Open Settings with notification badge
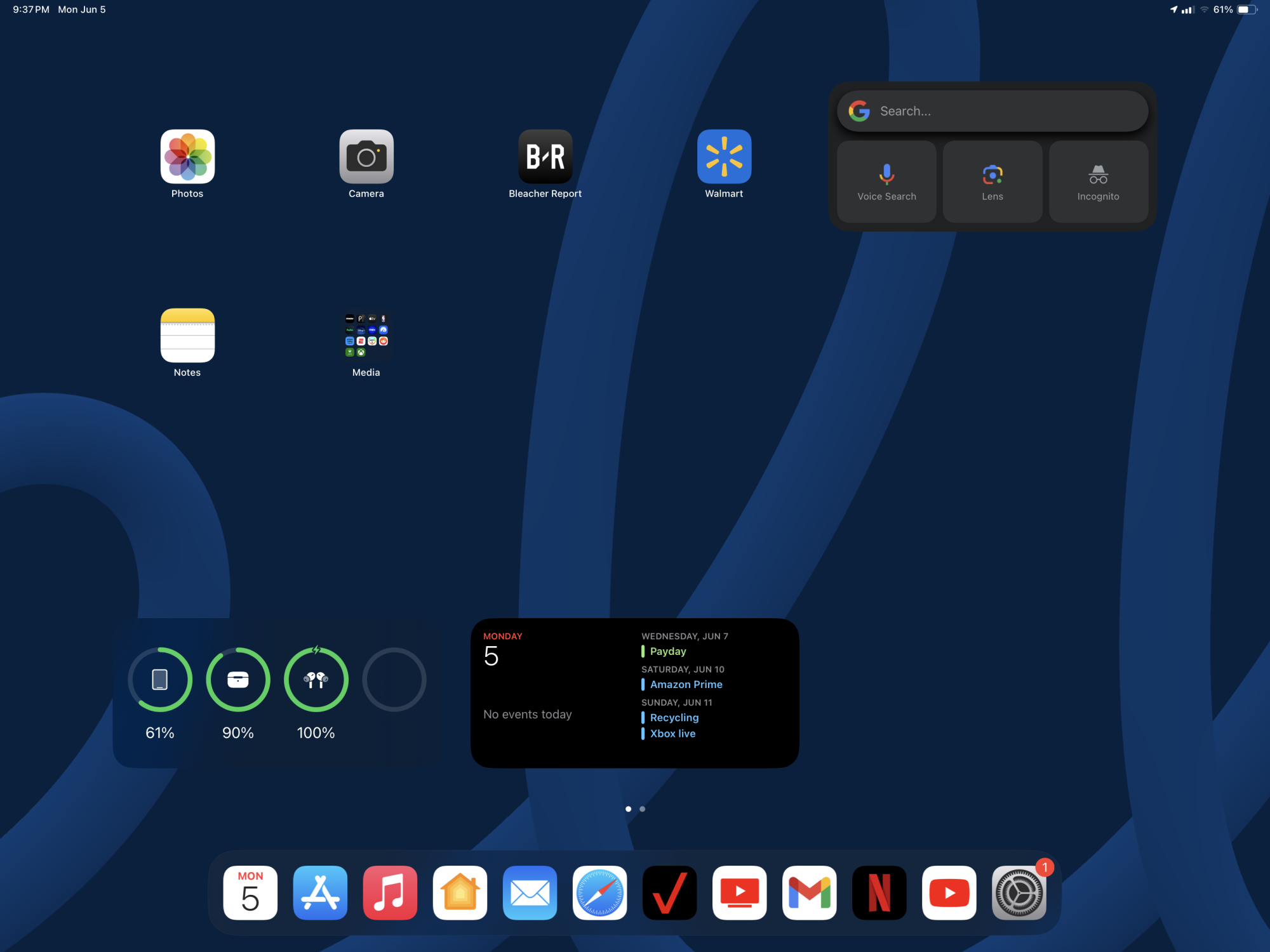Viewport: 1270px width, 952px height. coord(1019,893)
